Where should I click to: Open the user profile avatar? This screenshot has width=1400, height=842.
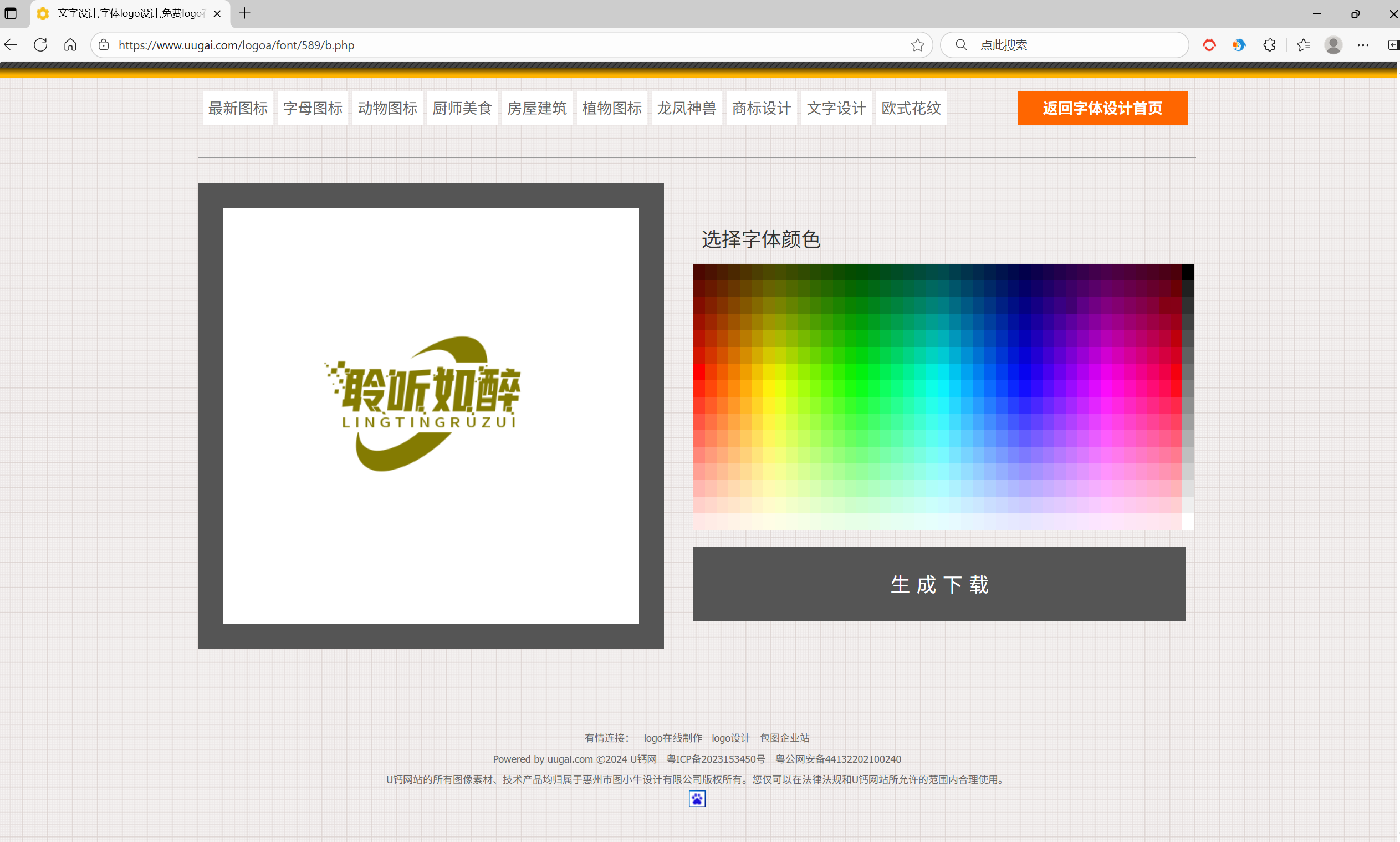coord(1333,45)
